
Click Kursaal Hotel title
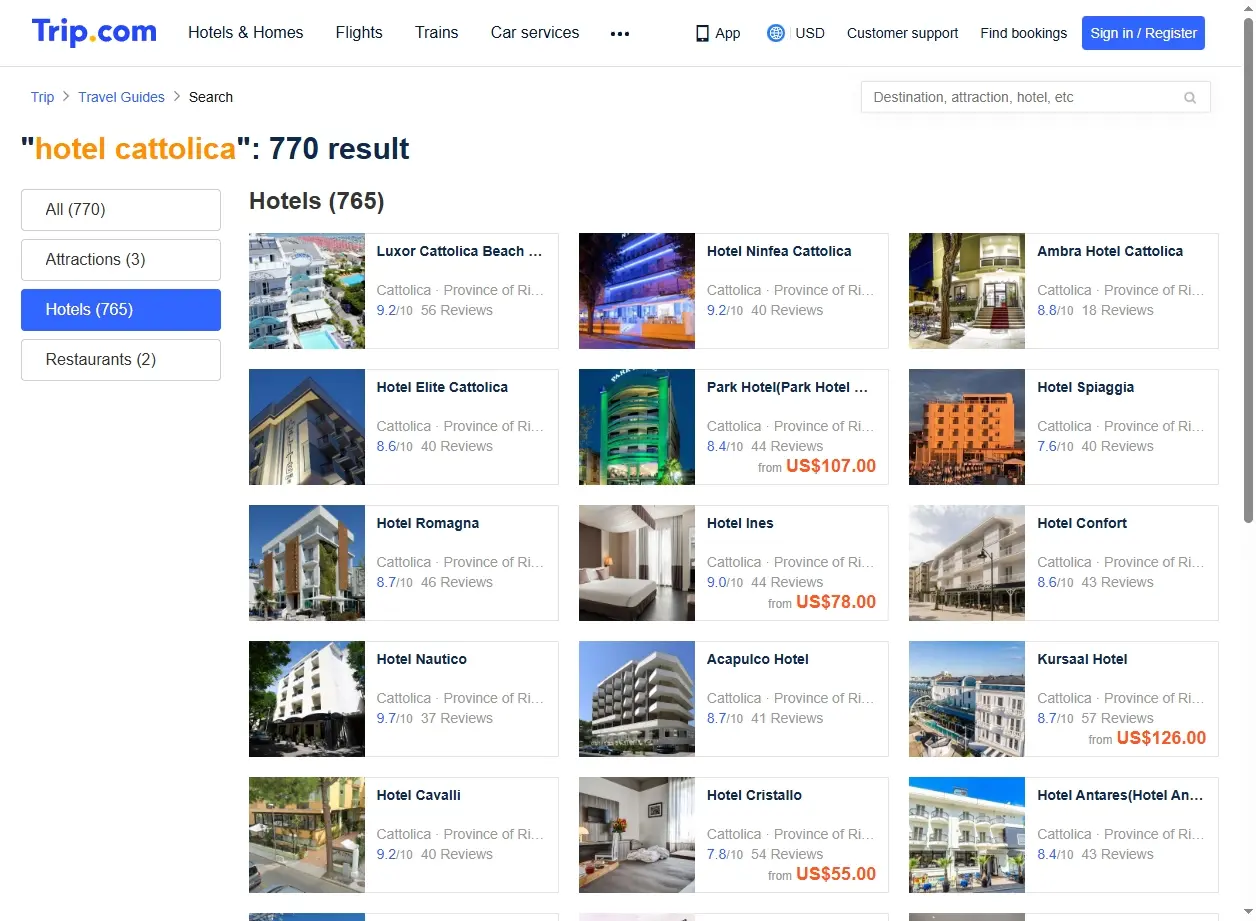click(x=1082, y=660)
